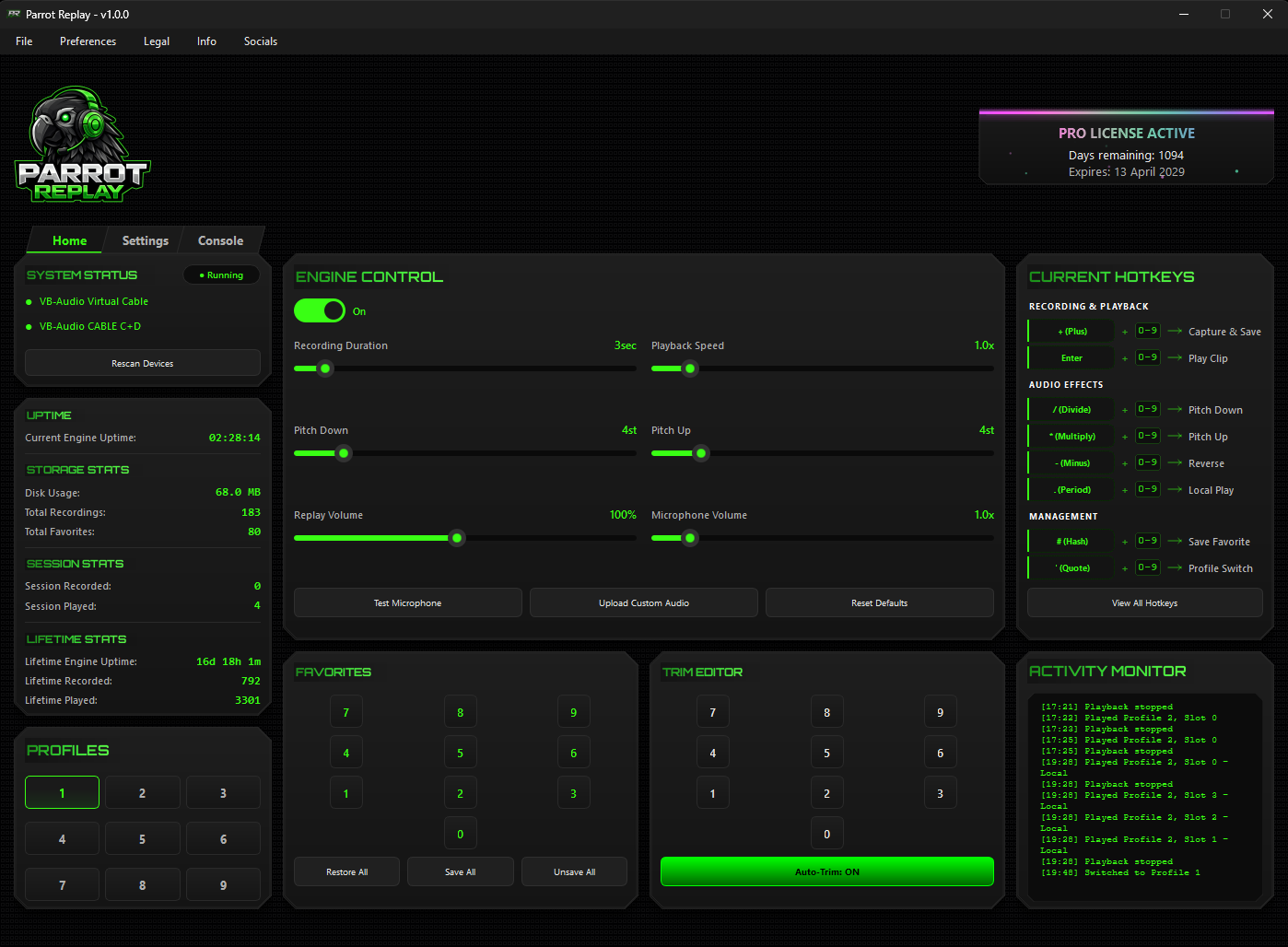1288x947 pixels.
Task: Click inside the Activity Monitor log area
Action: point(1144,792)
